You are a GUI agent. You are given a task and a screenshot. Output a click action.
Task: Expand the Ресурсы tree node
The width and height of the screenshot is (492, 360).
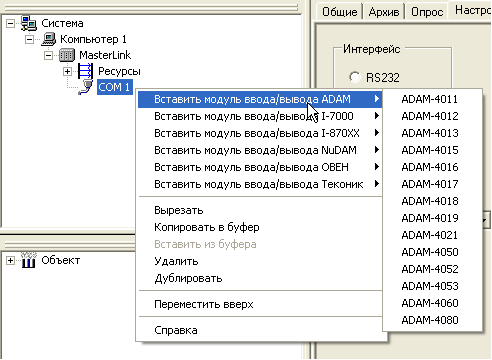tap(67, 71)
